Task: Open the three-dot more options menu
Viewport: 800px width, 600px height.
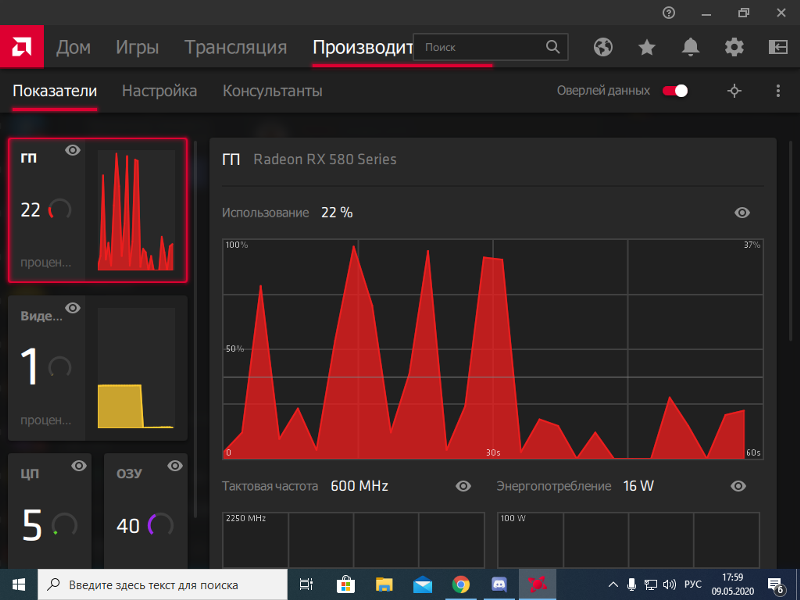Action: (x=778, y=91)
